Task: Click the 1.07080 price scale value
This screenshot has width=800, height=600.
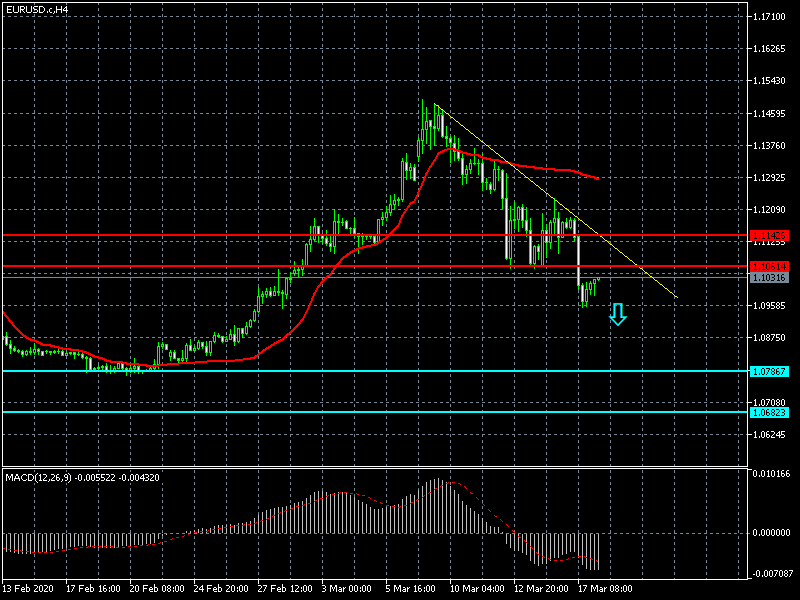Action: (769, 403)
